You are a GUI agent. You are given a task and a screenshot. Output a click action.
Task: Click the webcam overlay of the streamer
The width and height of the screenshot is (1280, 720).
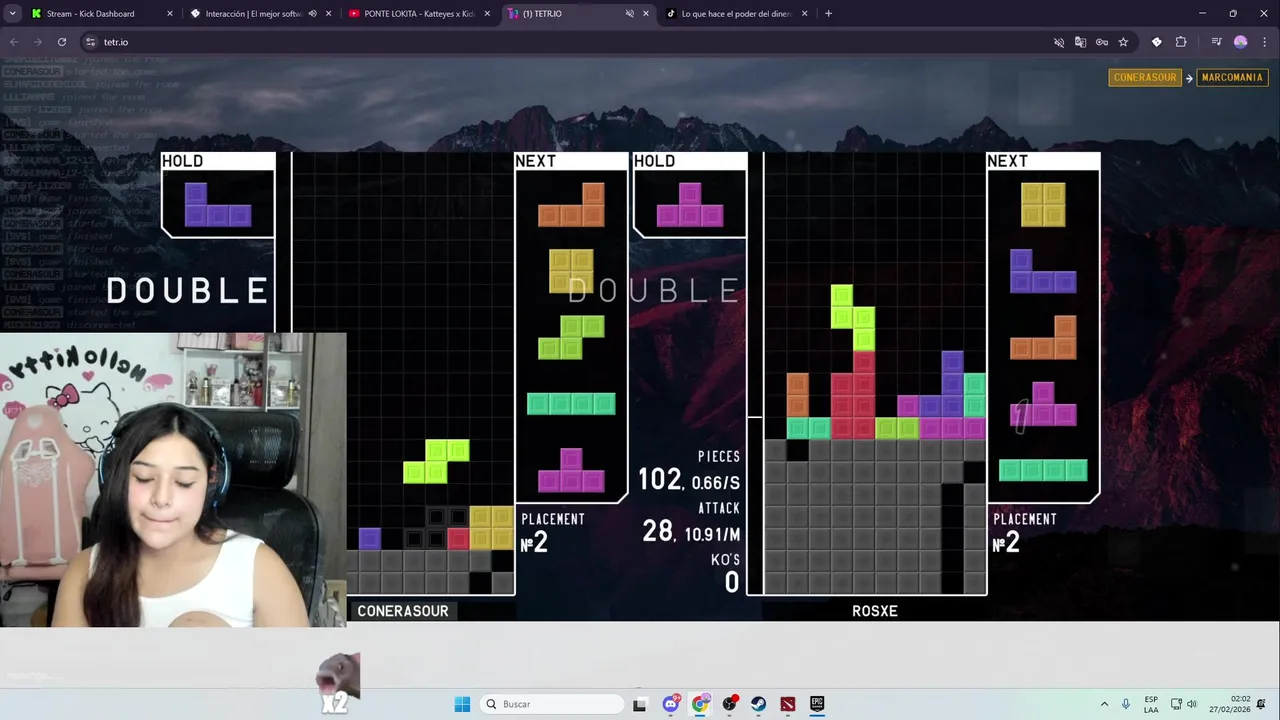pos(173,480)
